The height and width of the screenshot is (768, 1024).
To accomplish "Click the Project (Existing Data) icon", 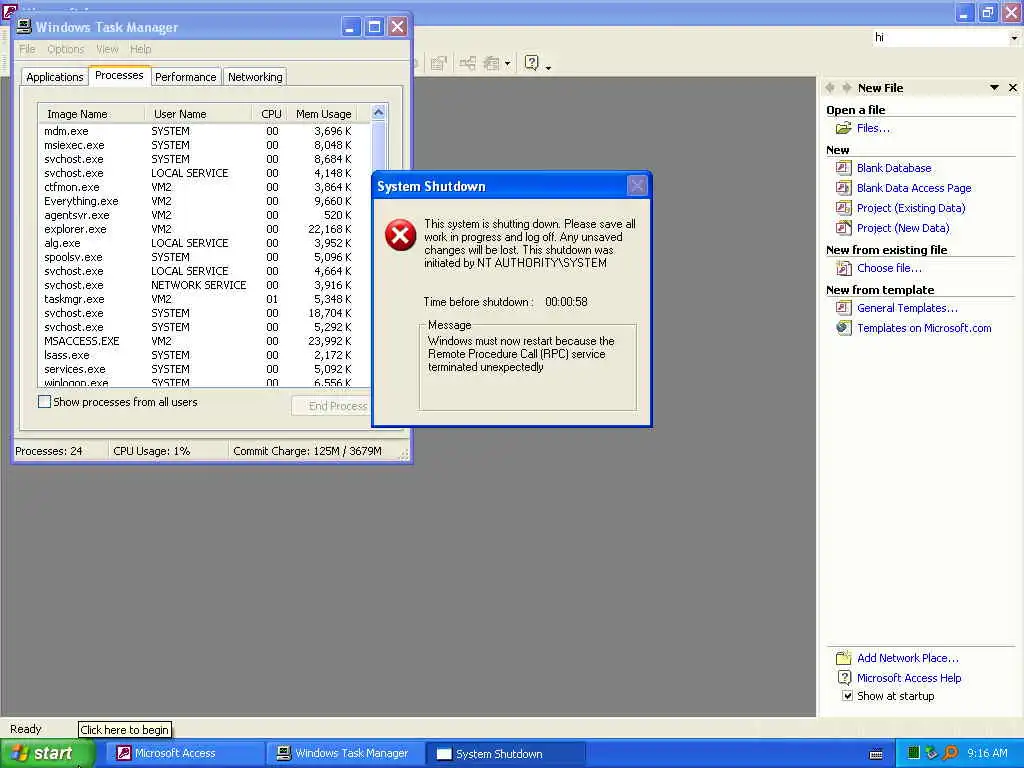I will [844, 208].
